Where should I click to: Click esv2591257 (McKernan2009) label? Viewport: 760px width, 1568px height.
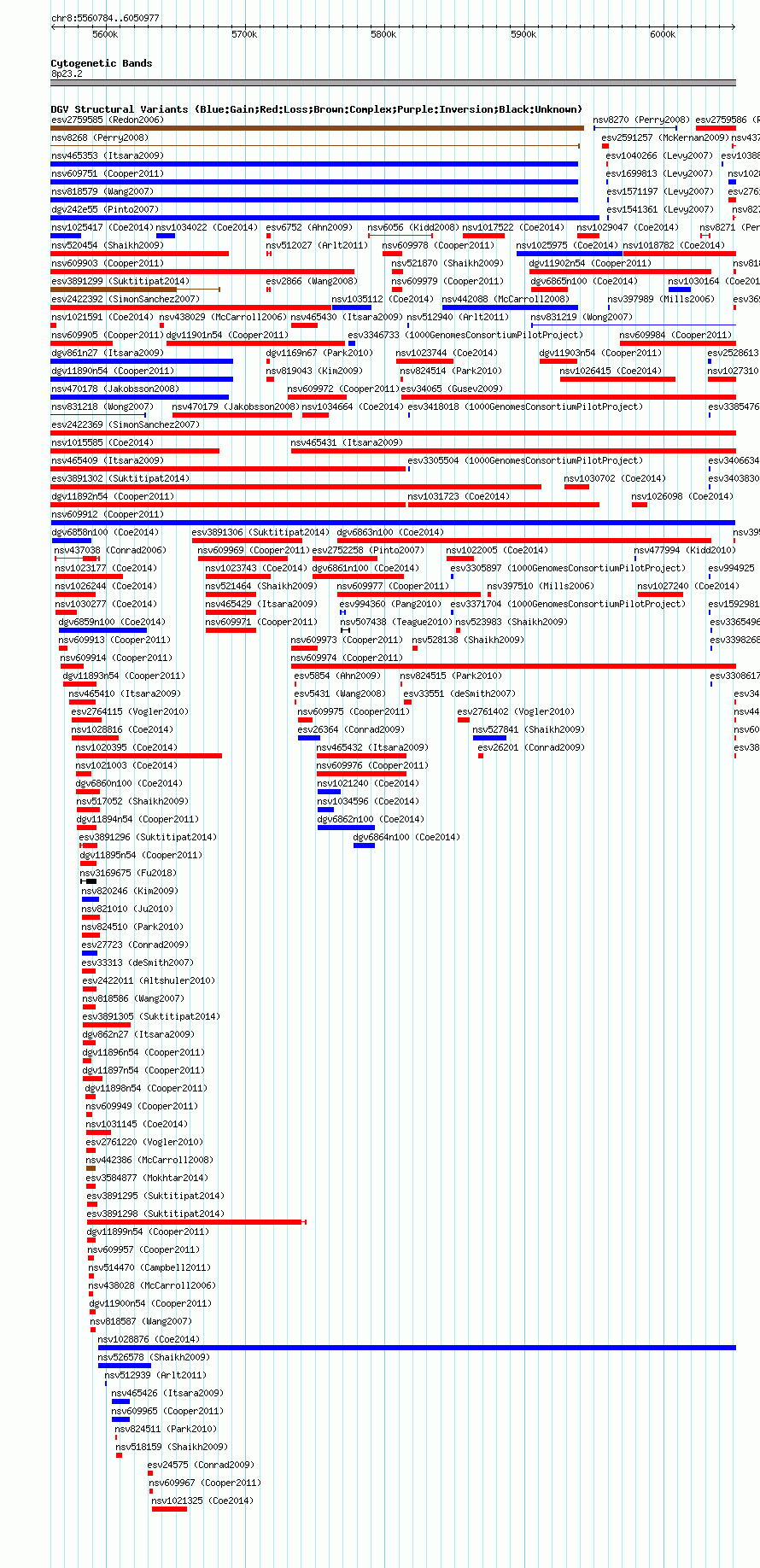pyautogui.click(x=665, y=138)
